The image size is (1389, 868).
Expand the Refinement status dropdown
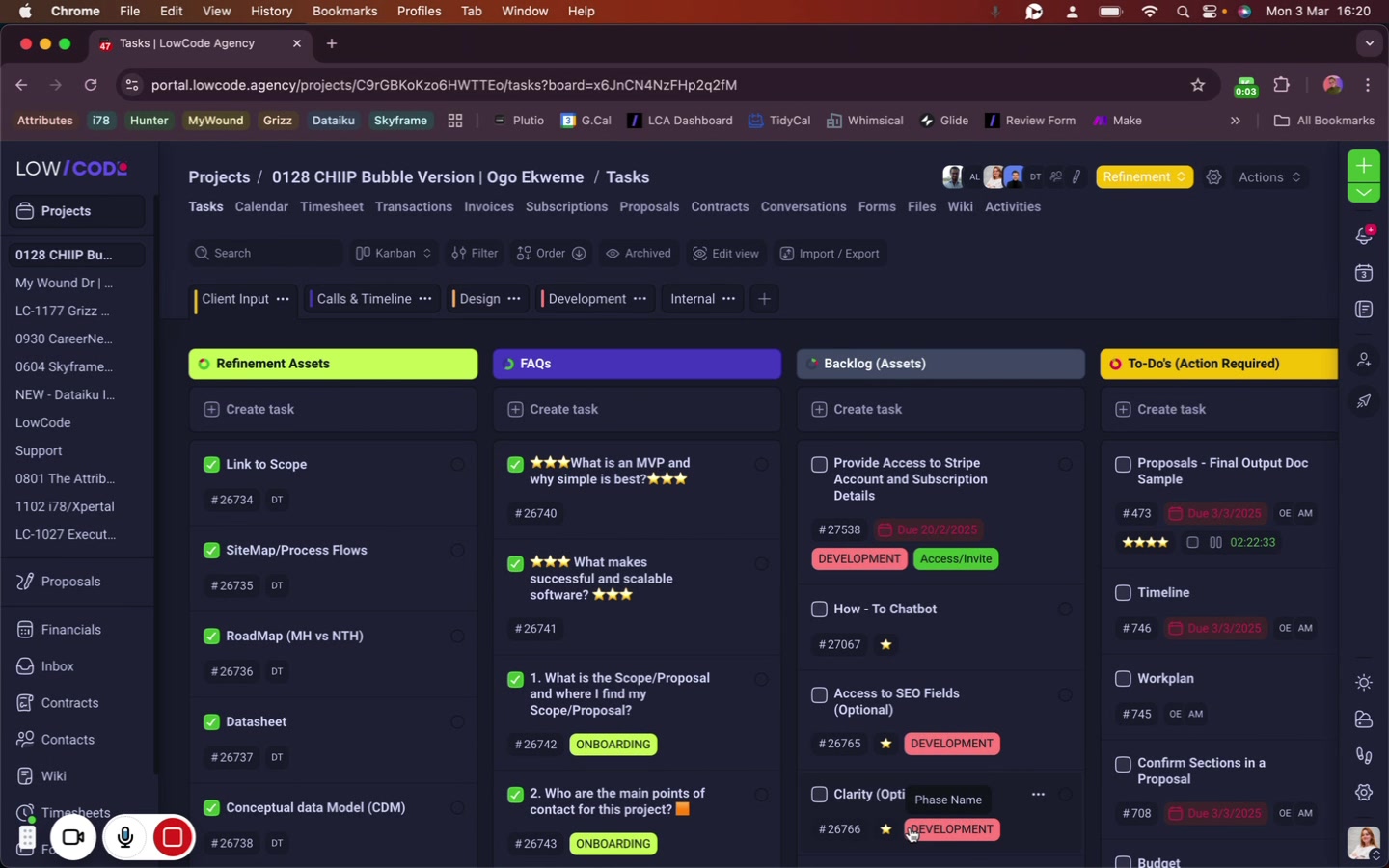tap(1144, 177)
